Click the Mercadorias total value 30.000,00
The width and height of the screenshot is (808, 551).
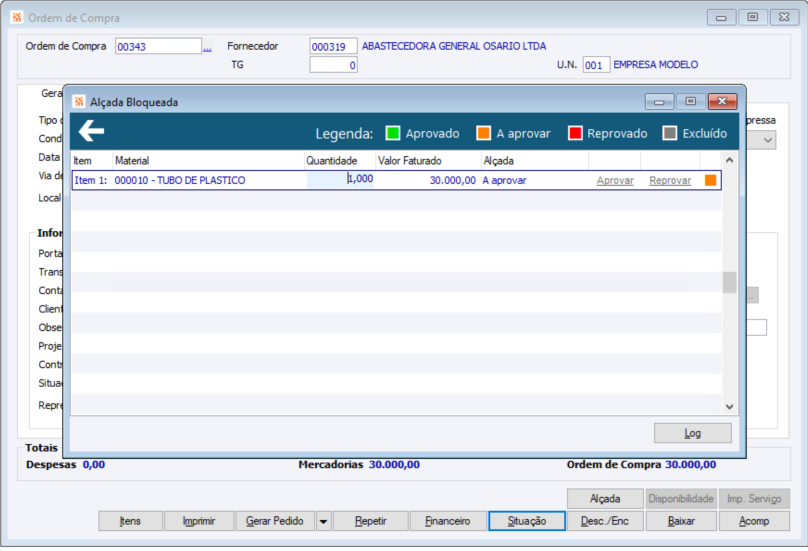tap(394, 464)
